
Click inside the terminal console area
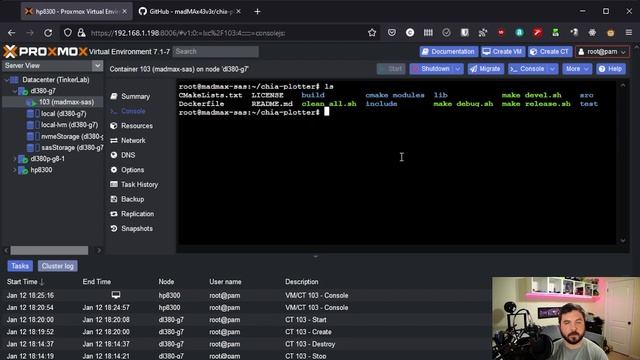396,162
